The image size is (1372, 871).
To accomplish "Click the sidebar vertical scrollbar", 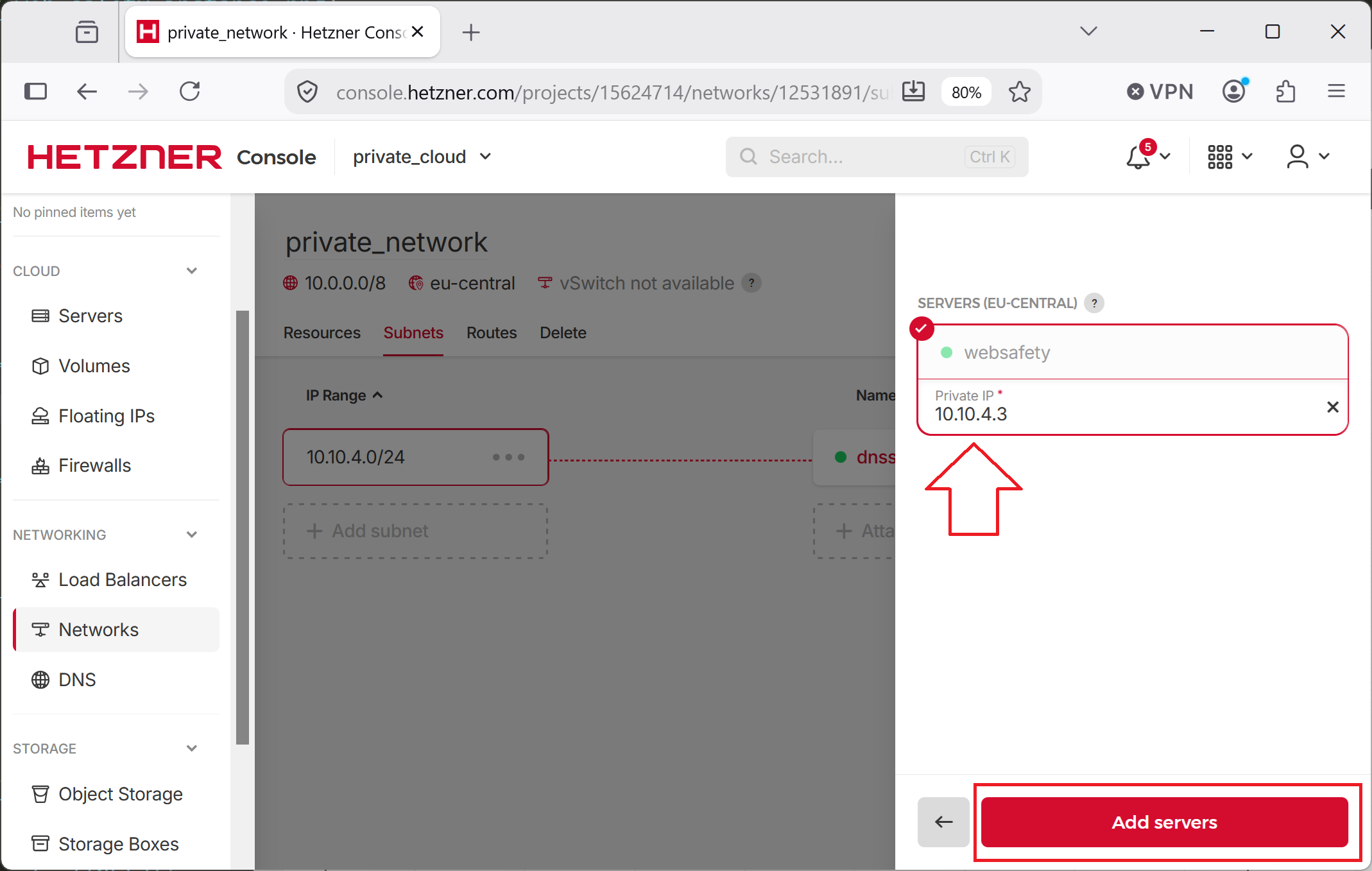I will click(243, 526).
